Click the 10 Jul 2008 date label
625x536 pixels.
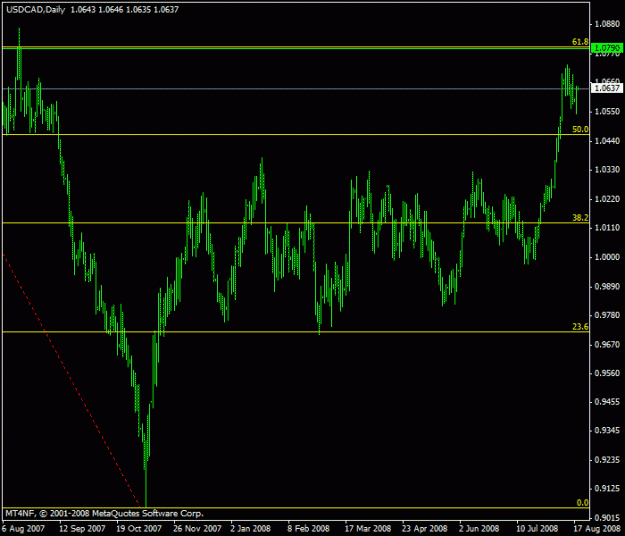537,529
